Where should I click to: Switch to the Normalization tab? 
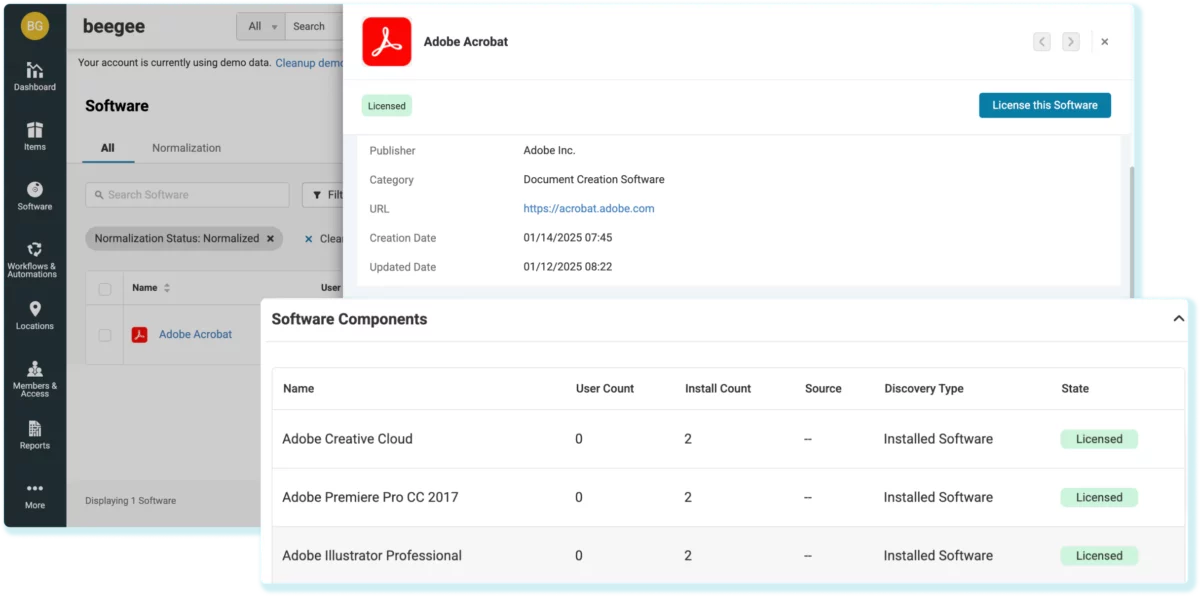pyautogui.click(x=186, y=148)
